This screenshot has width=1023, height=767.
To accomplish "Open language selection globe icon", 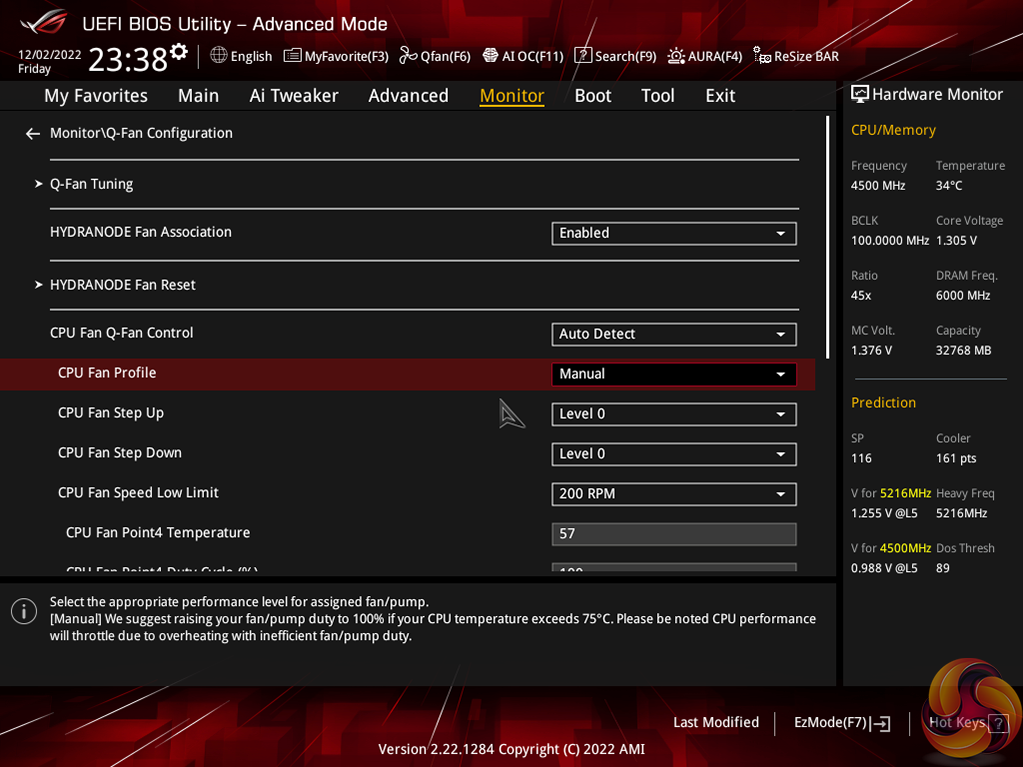I will 219,56.
